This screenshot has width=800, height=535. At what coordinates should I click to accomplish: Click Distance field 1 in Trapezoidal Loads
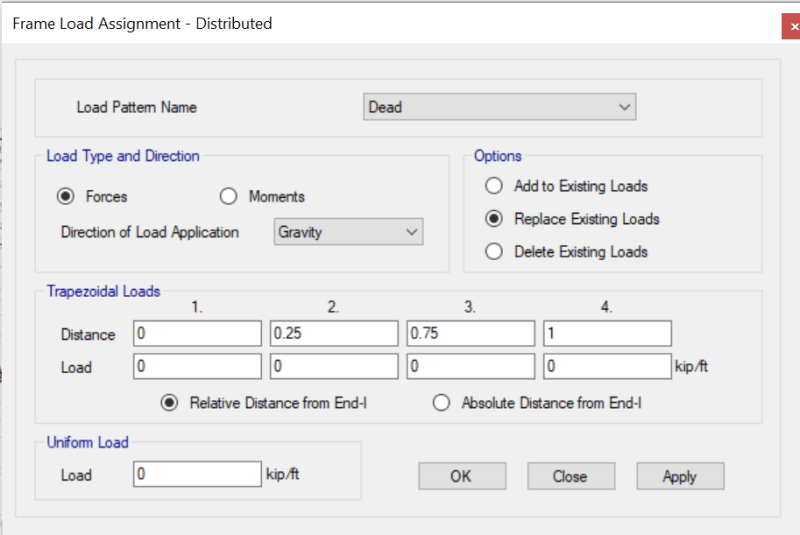tap(197, 334)
